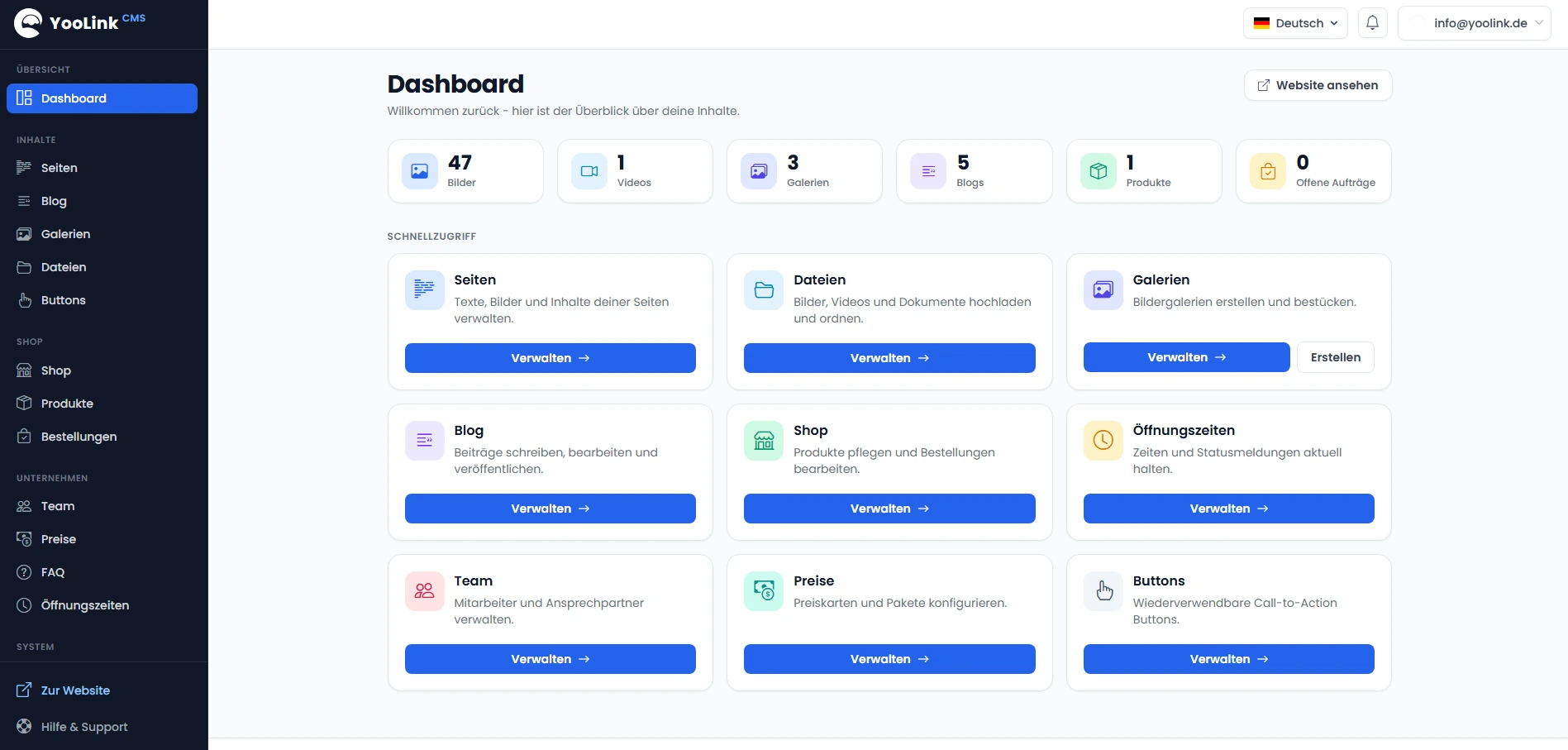The width and height of the screenshot is (1568, 750).
Task: Open Hilfe & Support link
Action: click(x=102, y=727)
